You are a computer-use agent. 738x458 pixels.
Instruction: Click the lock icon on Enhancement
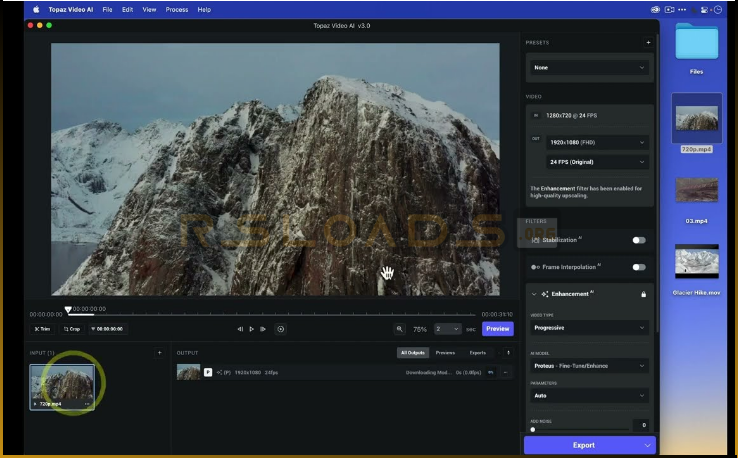(643, 294)
